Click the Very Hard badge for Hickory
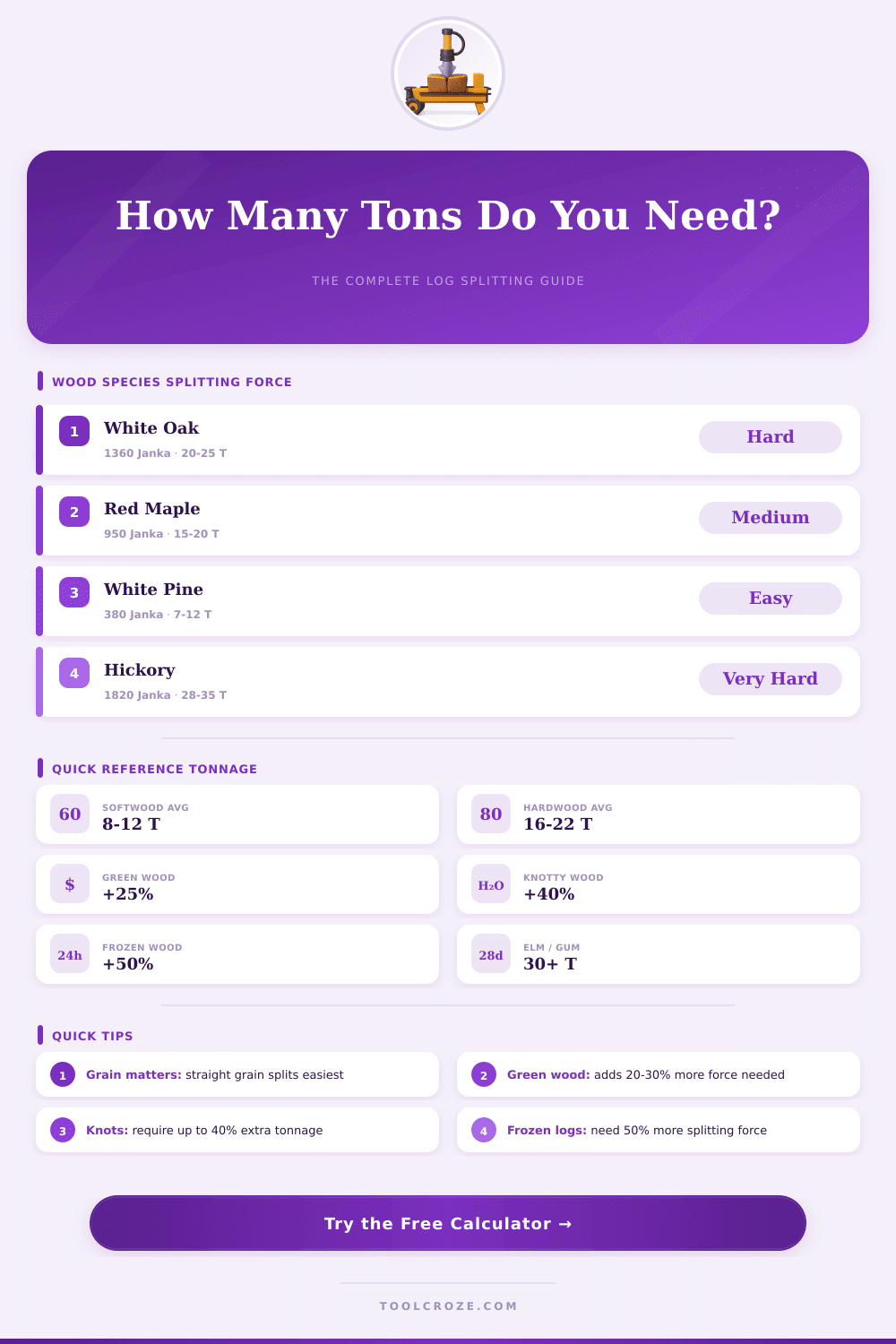Viewport: 896px width, 1344px height. [770, 679]
